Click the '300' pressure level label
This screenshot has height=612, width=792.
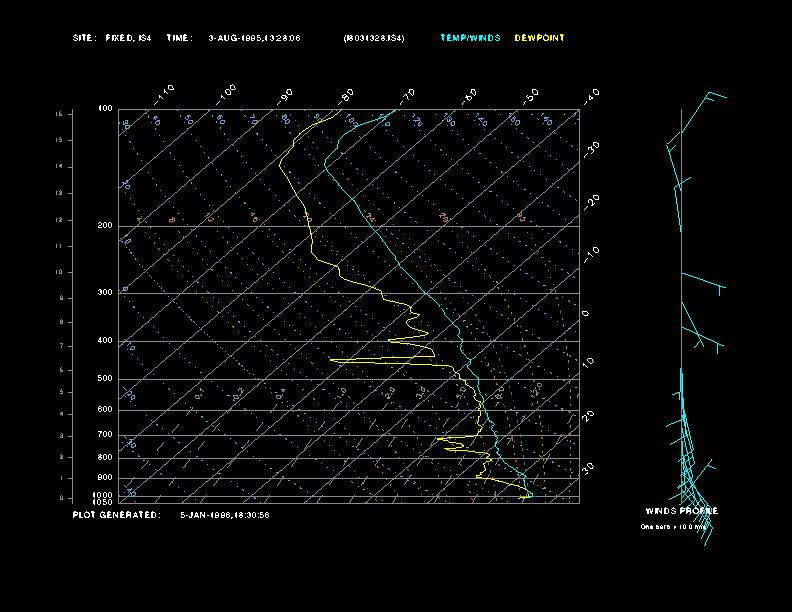(x=105, y=292)
